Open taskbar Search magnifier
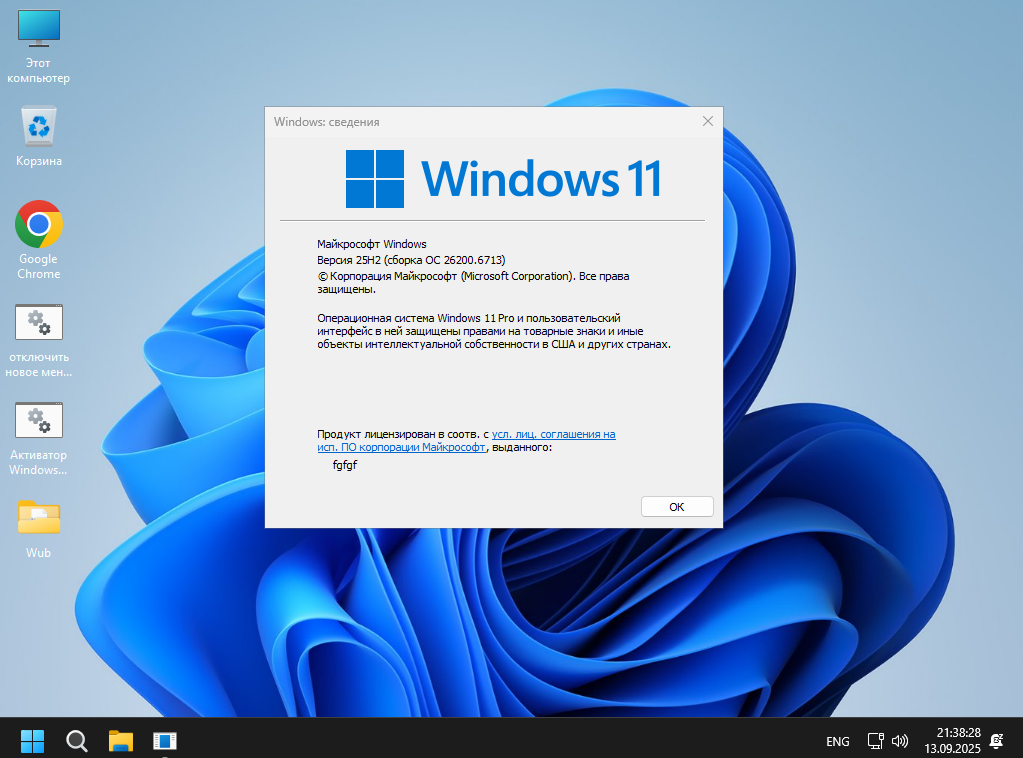This screenshot has width=1023, height=758. [76, 741]
